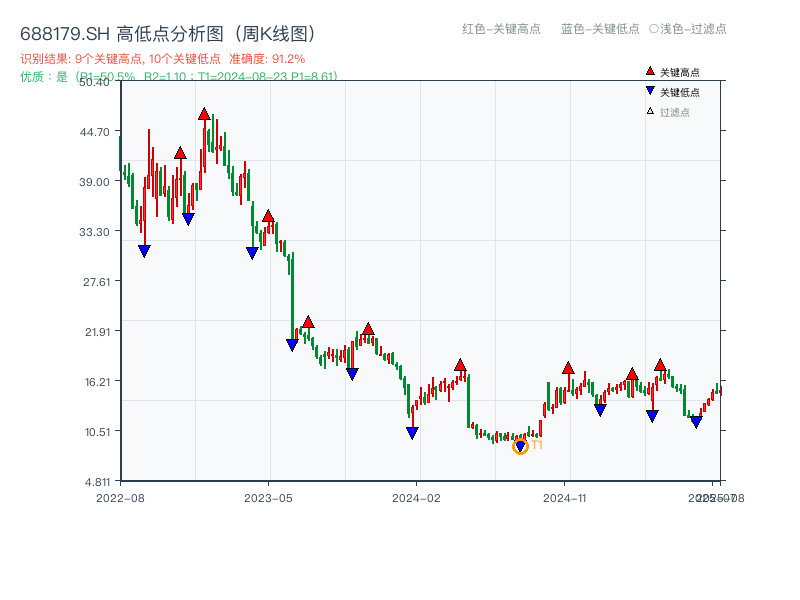Click the 688179.SH chart title

coord(165,32)
